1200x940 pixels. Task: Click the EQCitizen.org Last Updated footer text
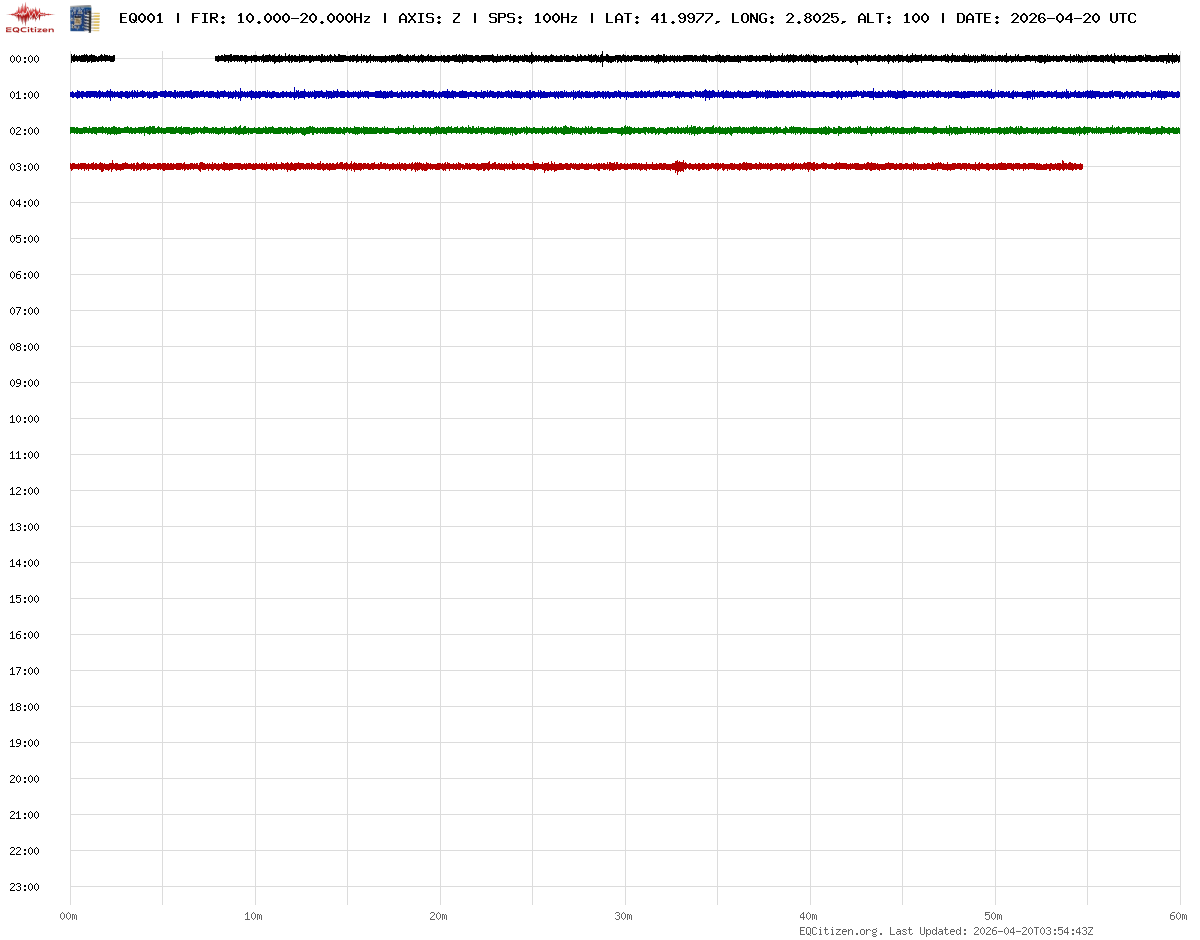[946, 931]
